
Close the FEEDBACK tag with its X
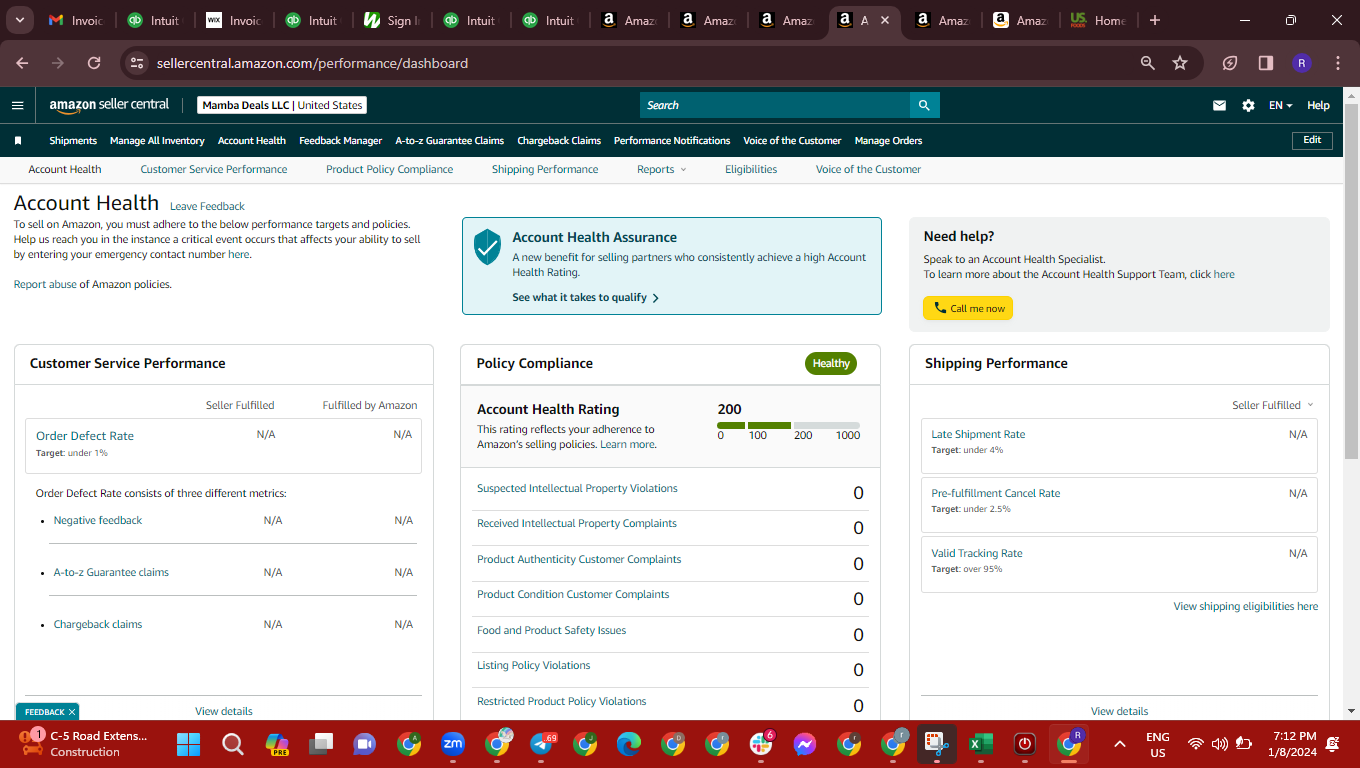click(x=72, y=712)
